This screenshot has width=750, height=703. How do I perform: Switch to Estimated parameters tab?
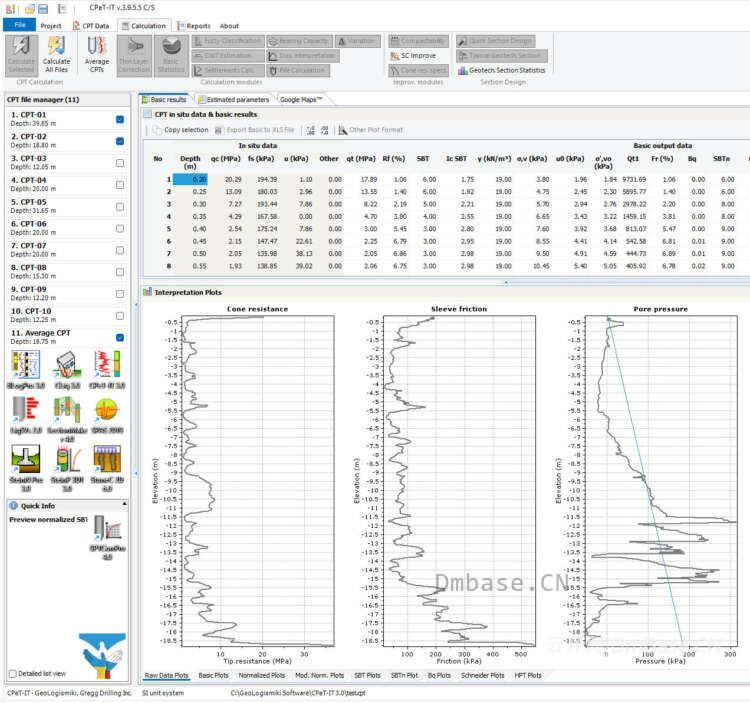233,99
